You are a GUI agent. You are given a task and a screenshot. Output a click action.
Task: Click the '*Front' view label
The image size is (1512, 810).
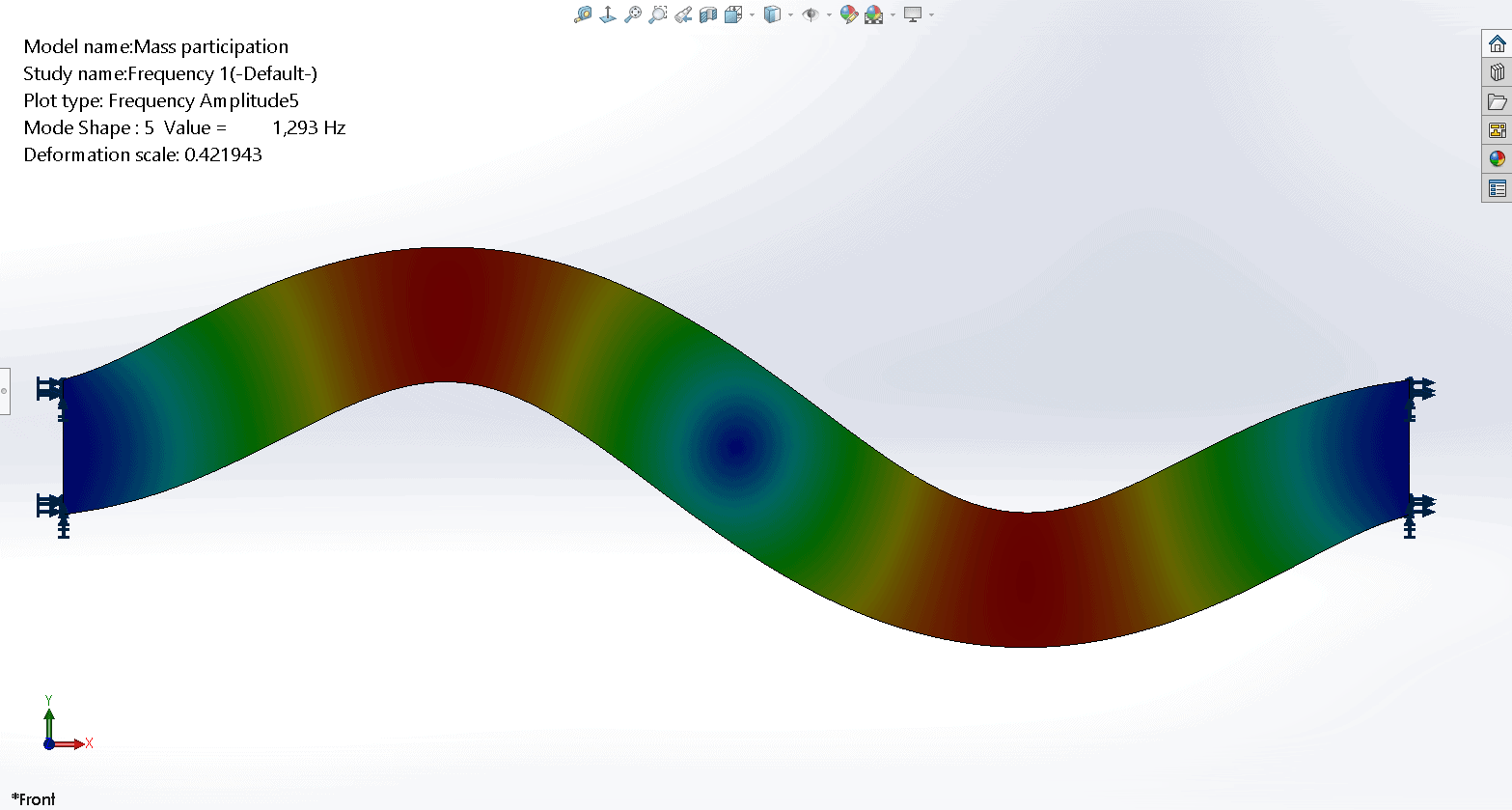pyautogui.click(x=33, y=799)
